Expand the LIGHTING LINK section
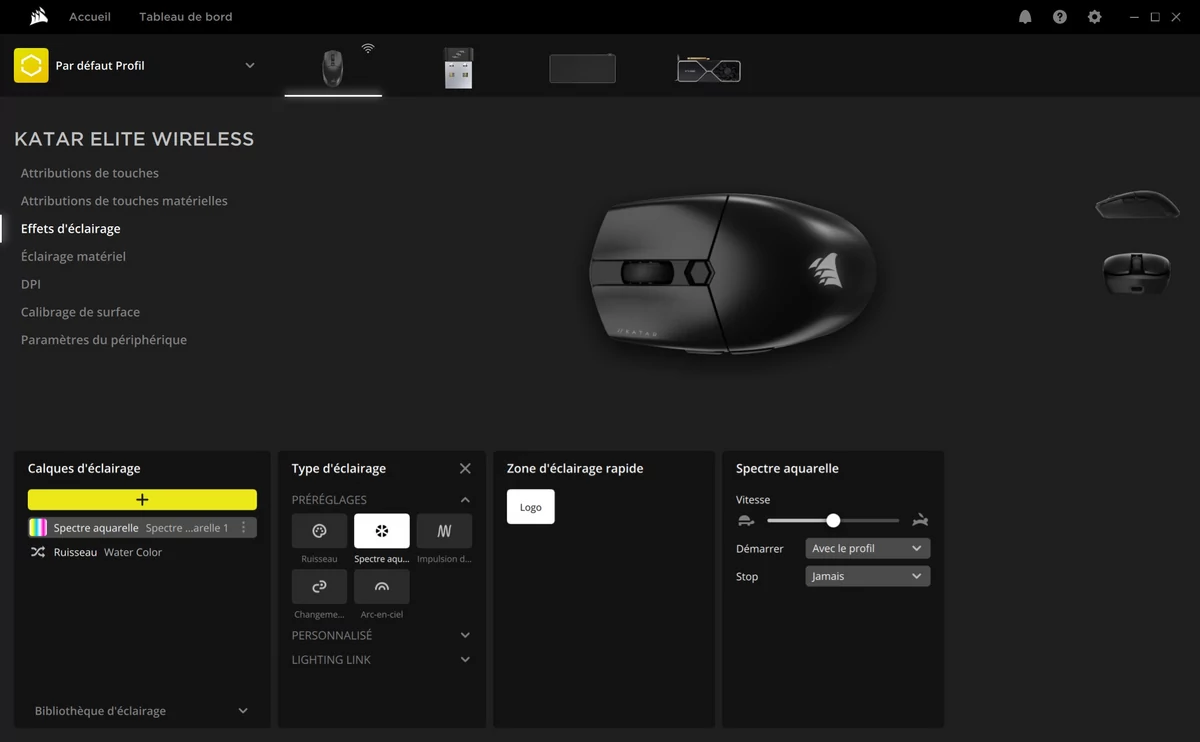 click(465, 660)
